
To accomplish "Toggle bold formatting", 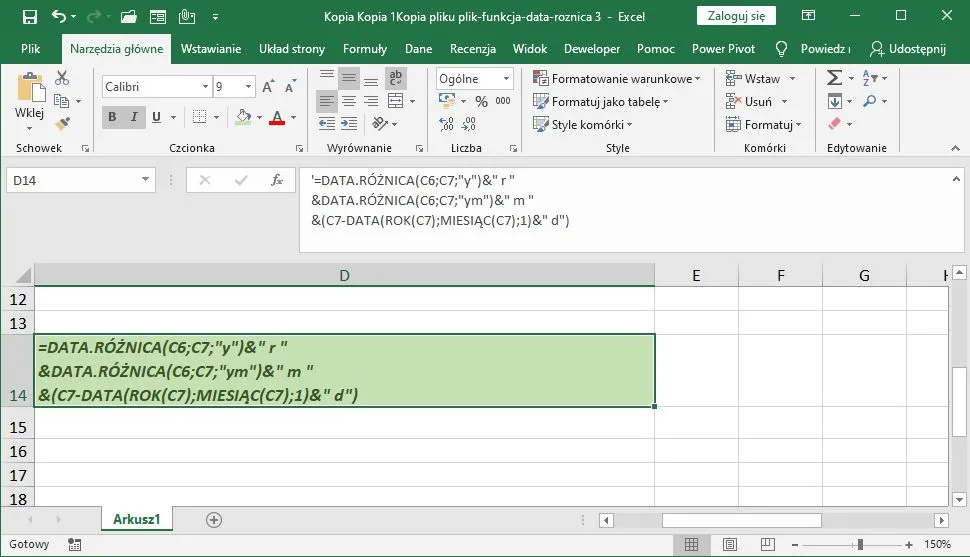I will tap(112, 117).
